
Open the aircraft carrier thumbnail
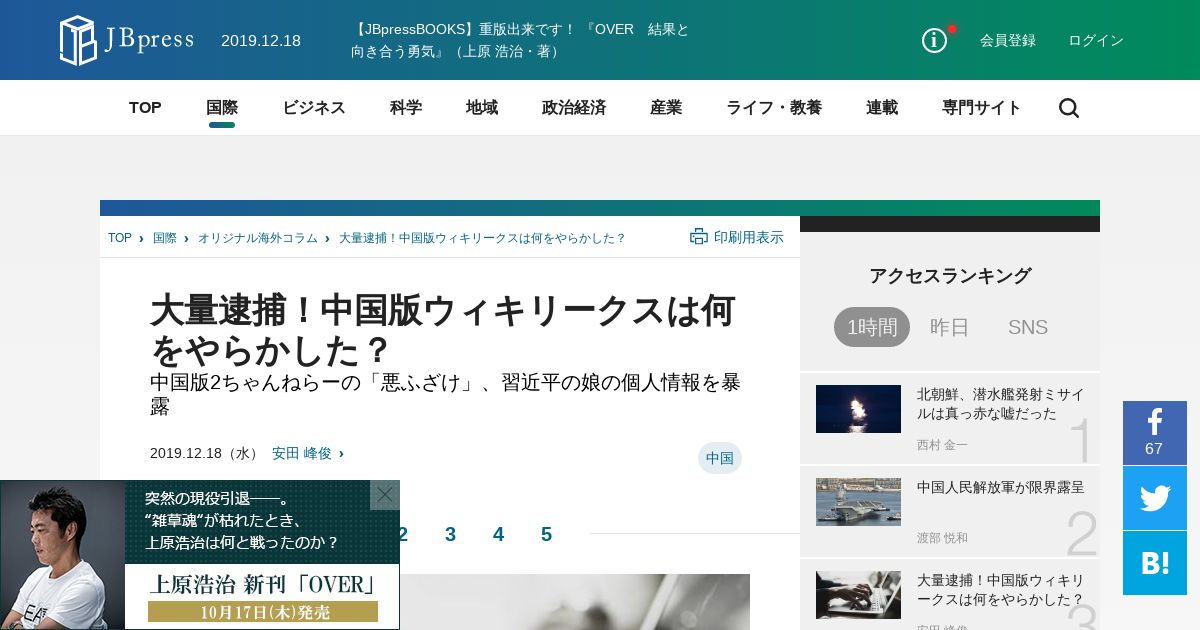tap(858, 502)
